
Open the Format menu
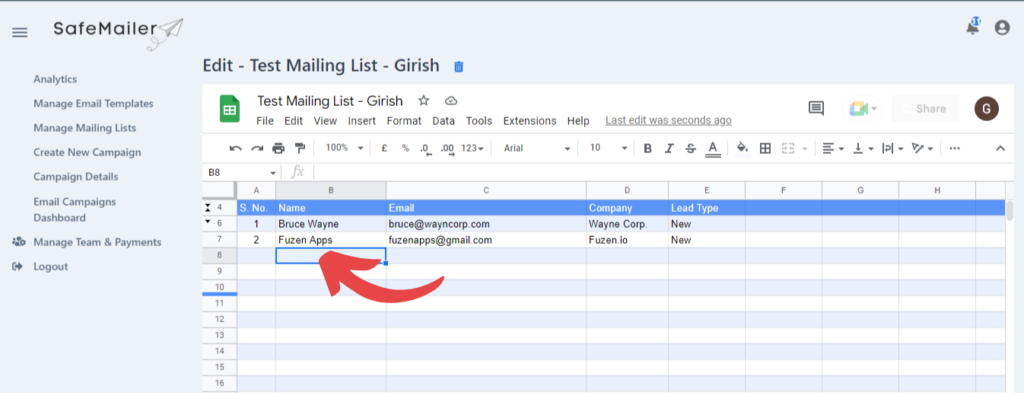point(404,121)
